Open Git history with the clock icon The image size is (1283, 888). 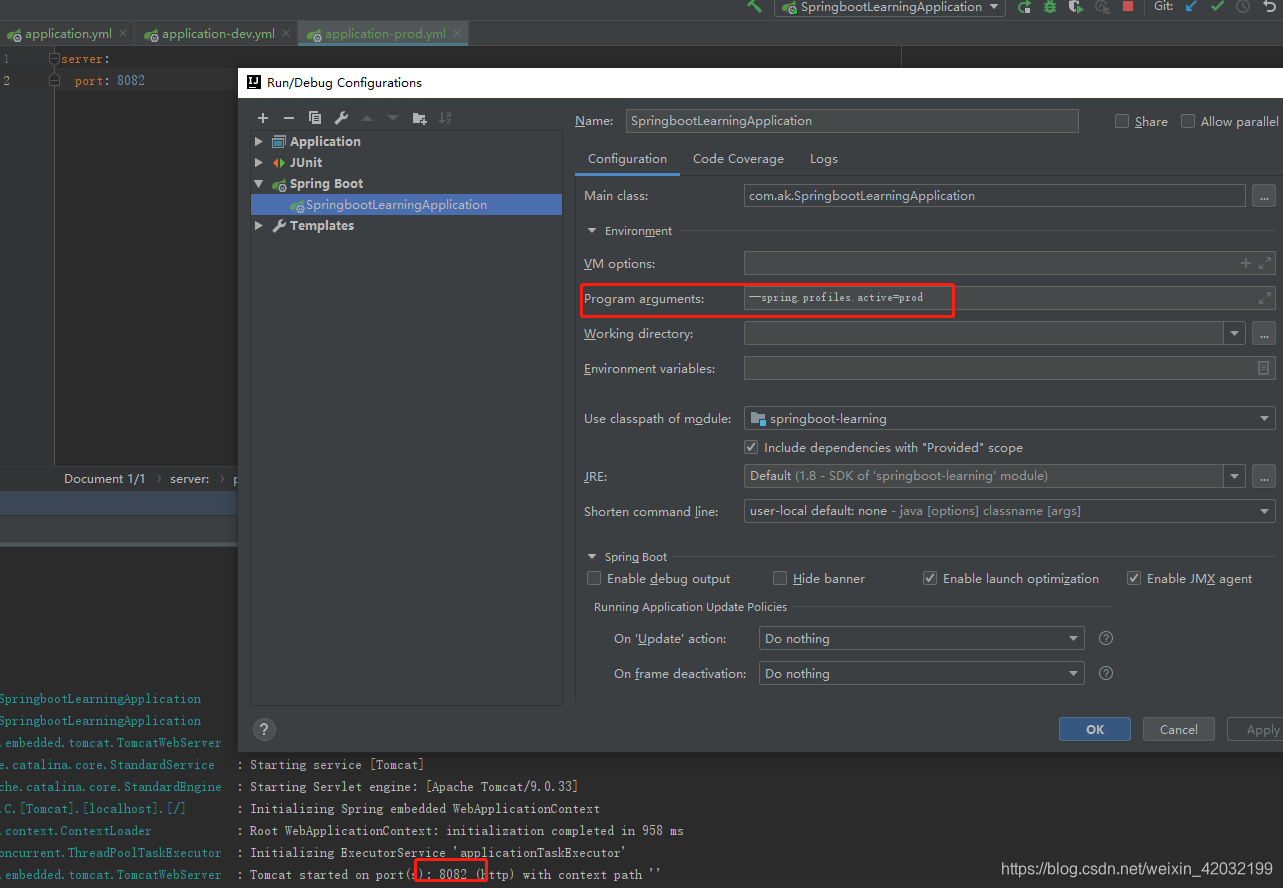1243,6
